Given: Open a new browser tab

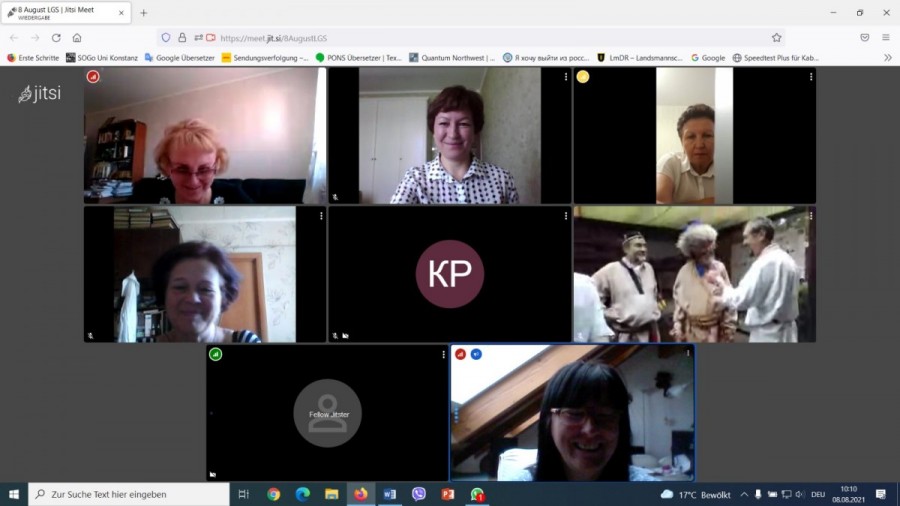Looking at the screenshot, I should (143, 13).
